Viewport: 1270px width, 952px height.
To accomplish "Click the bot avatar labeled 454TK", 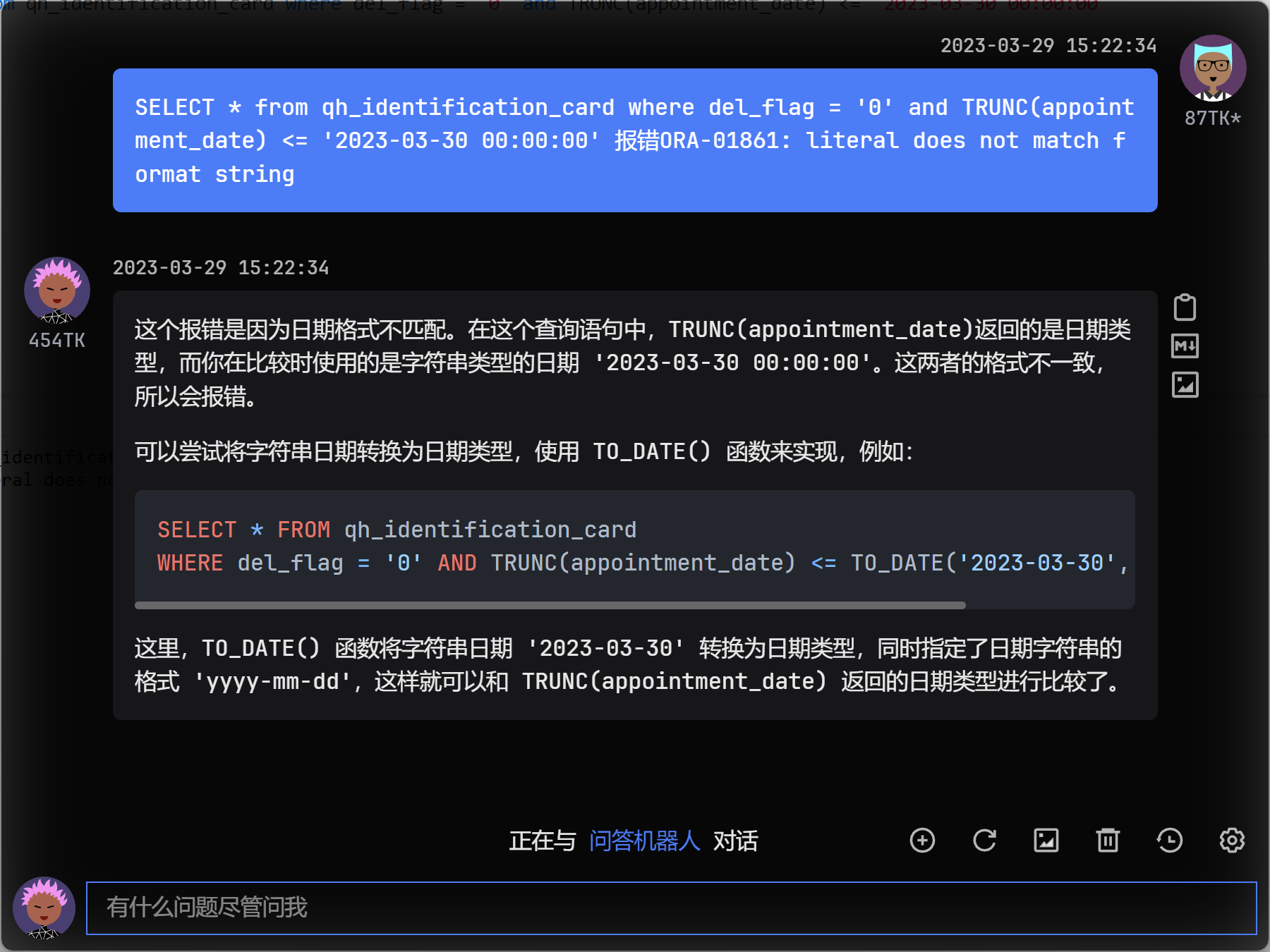I will point(56,290).
